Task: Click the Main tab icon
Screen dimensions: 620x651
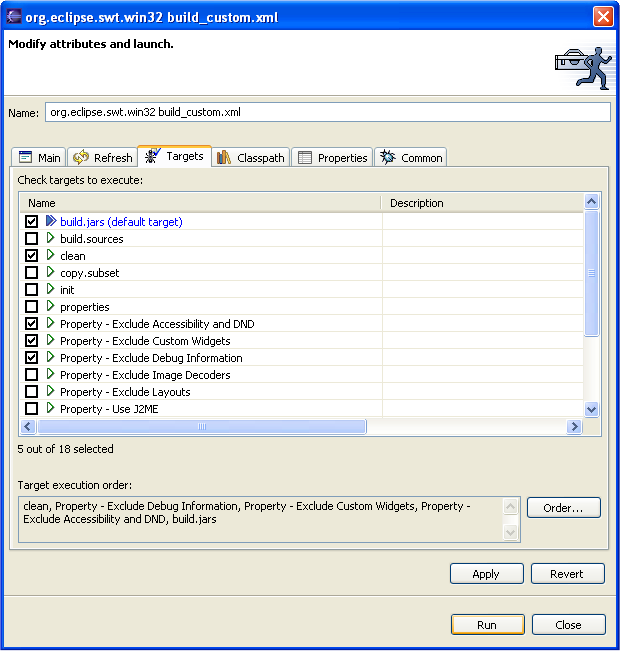Action: [25, 157]
